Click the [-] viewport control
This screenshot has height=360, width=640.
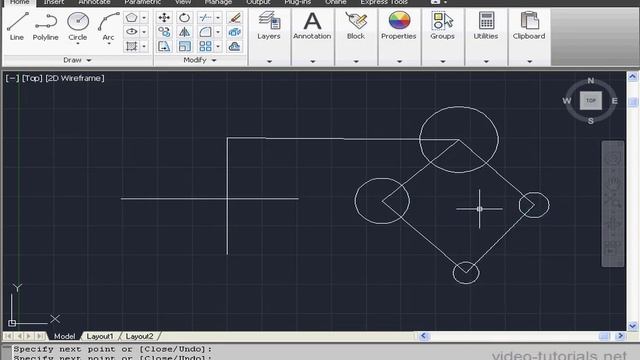[12, 78]
